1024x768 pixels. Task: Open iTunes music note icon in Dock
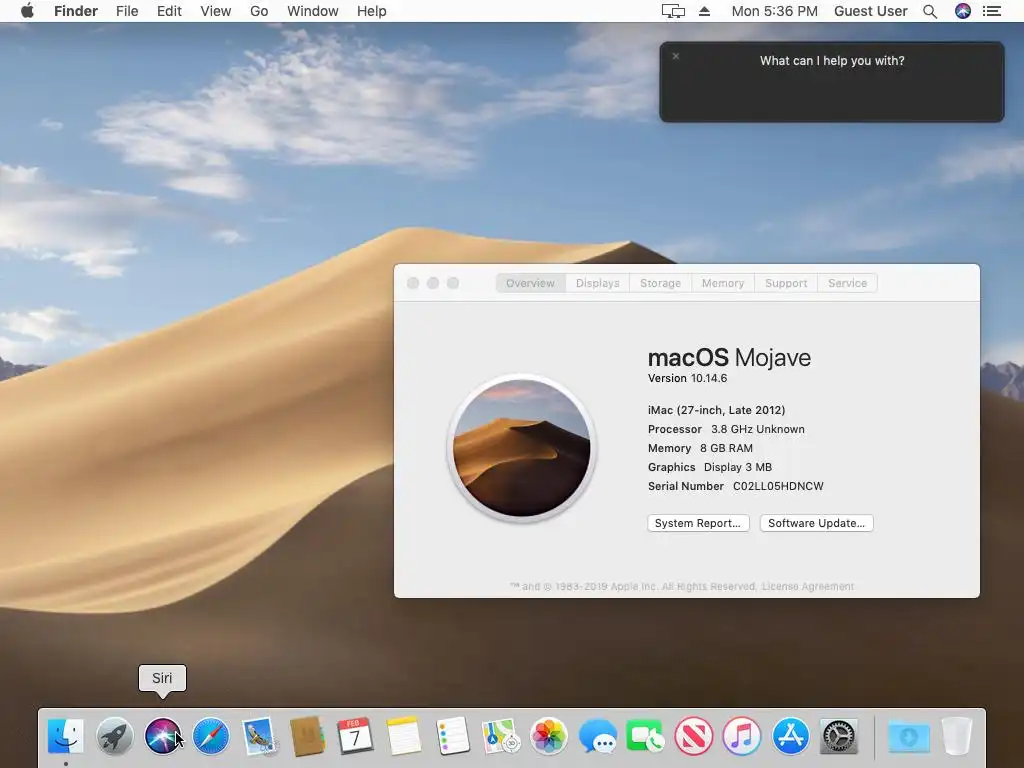pos(742,736)
